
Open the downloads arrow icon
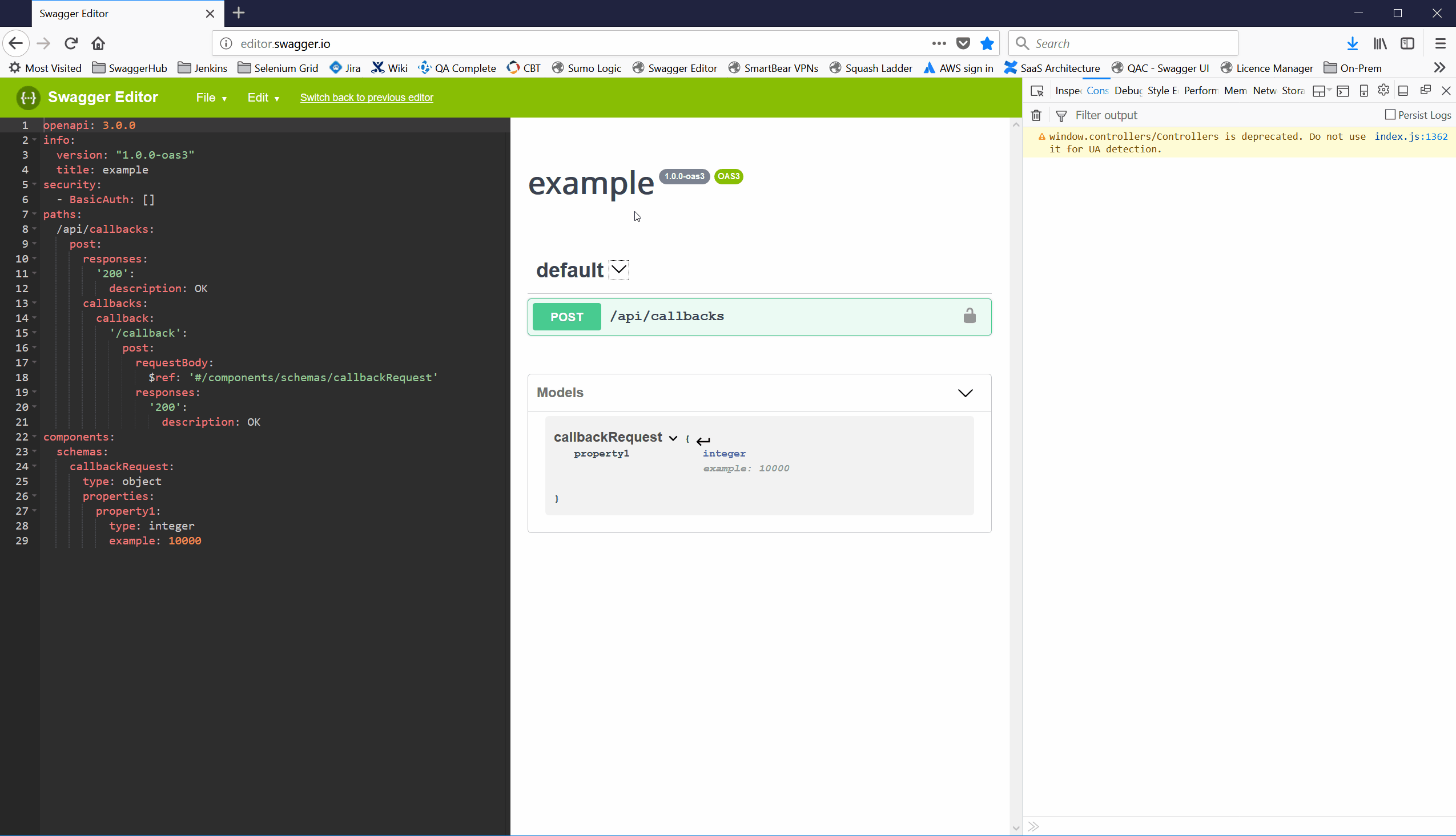1352,43
